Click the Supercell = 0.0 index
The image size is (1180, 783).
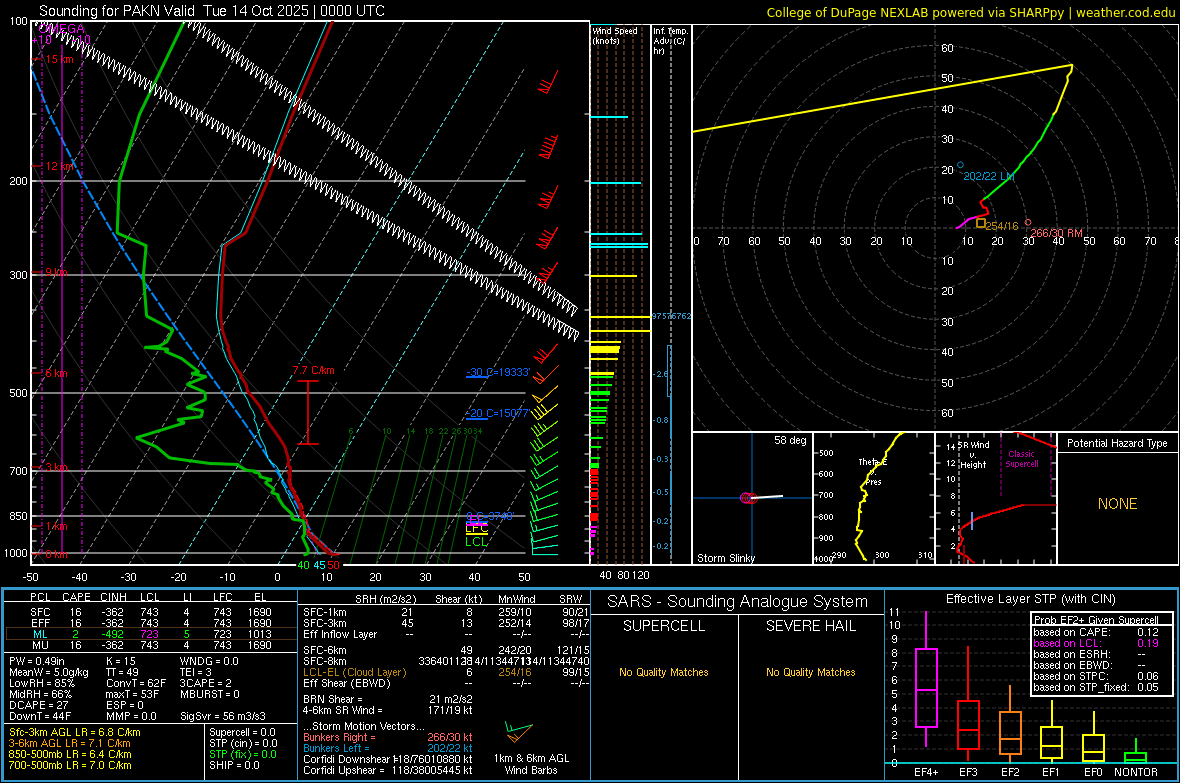click(x=242, y=732)
